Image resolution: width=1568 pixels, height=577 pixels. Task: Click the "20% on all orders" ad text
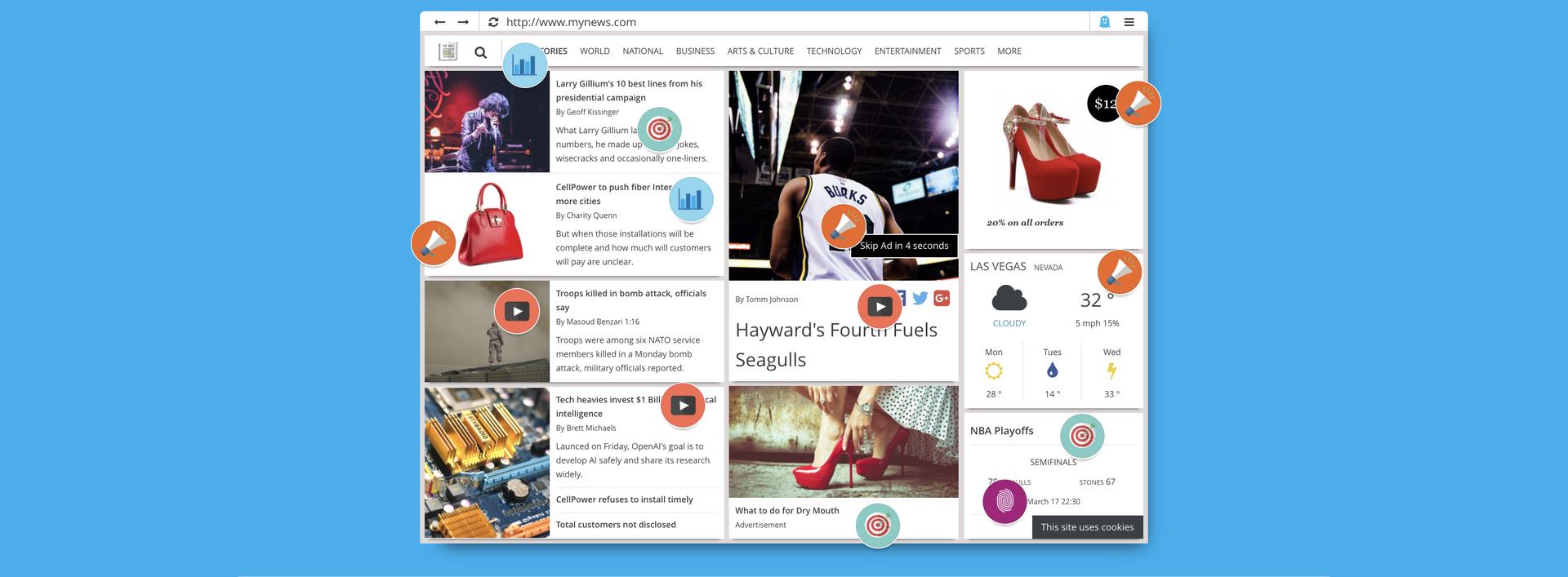pos(1025,222)
